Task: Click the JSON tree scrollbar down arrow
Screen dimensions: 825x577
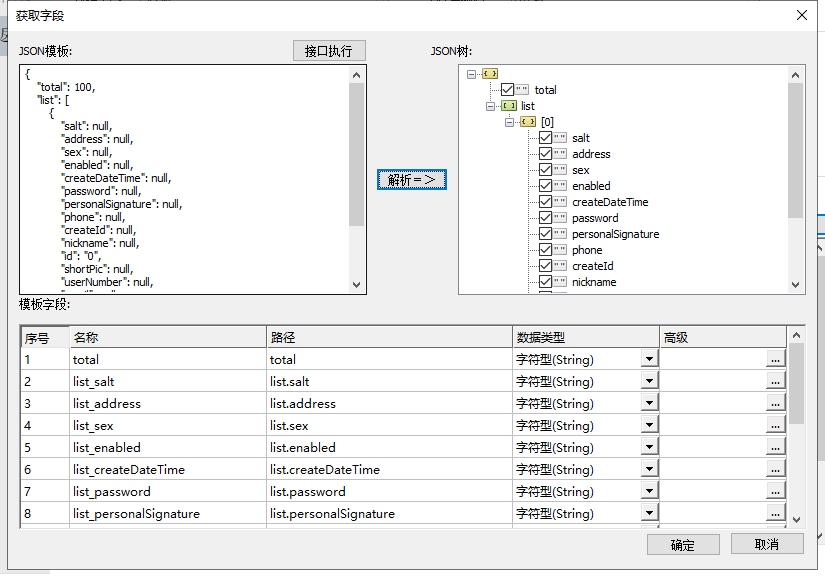Action: click(796, 285)
